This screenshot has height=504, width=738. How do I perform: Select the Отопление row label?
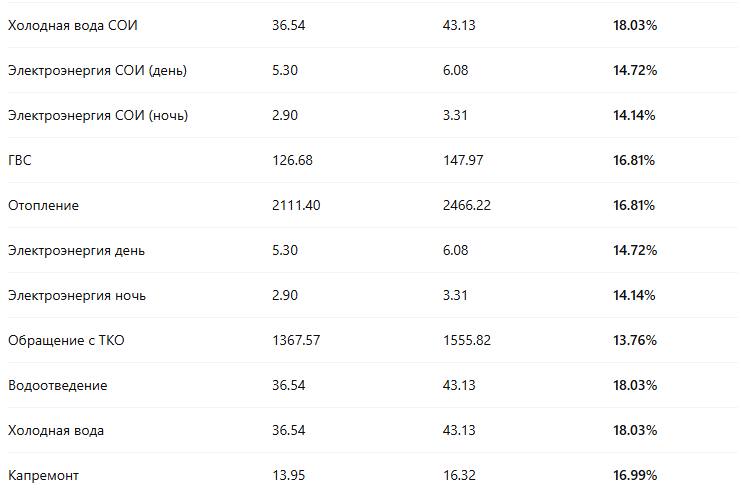(x=43, y=206)
